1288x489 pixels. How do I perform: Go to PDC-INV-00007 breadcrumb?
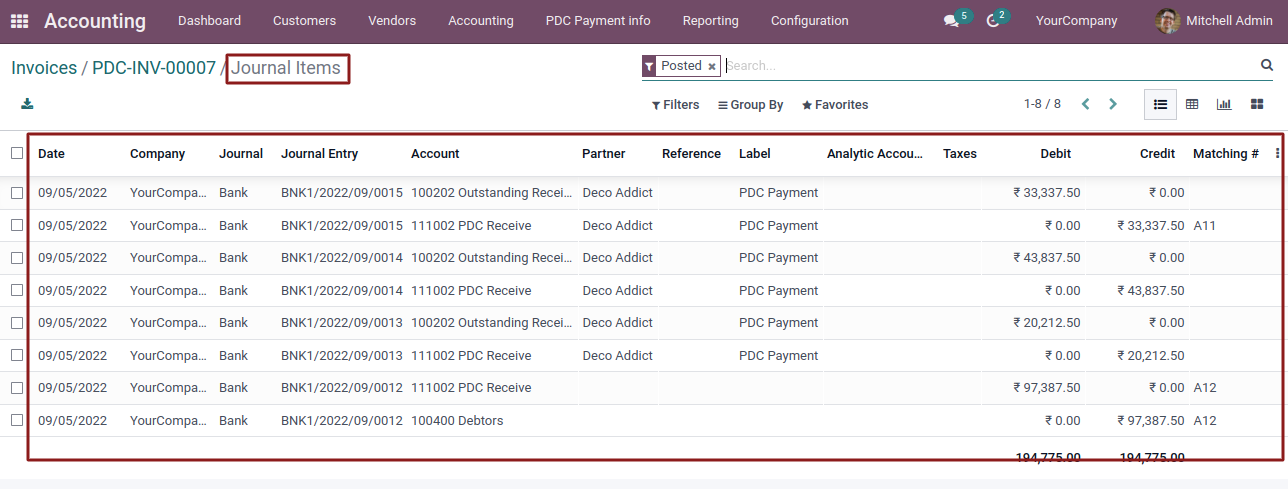point(154,68)
